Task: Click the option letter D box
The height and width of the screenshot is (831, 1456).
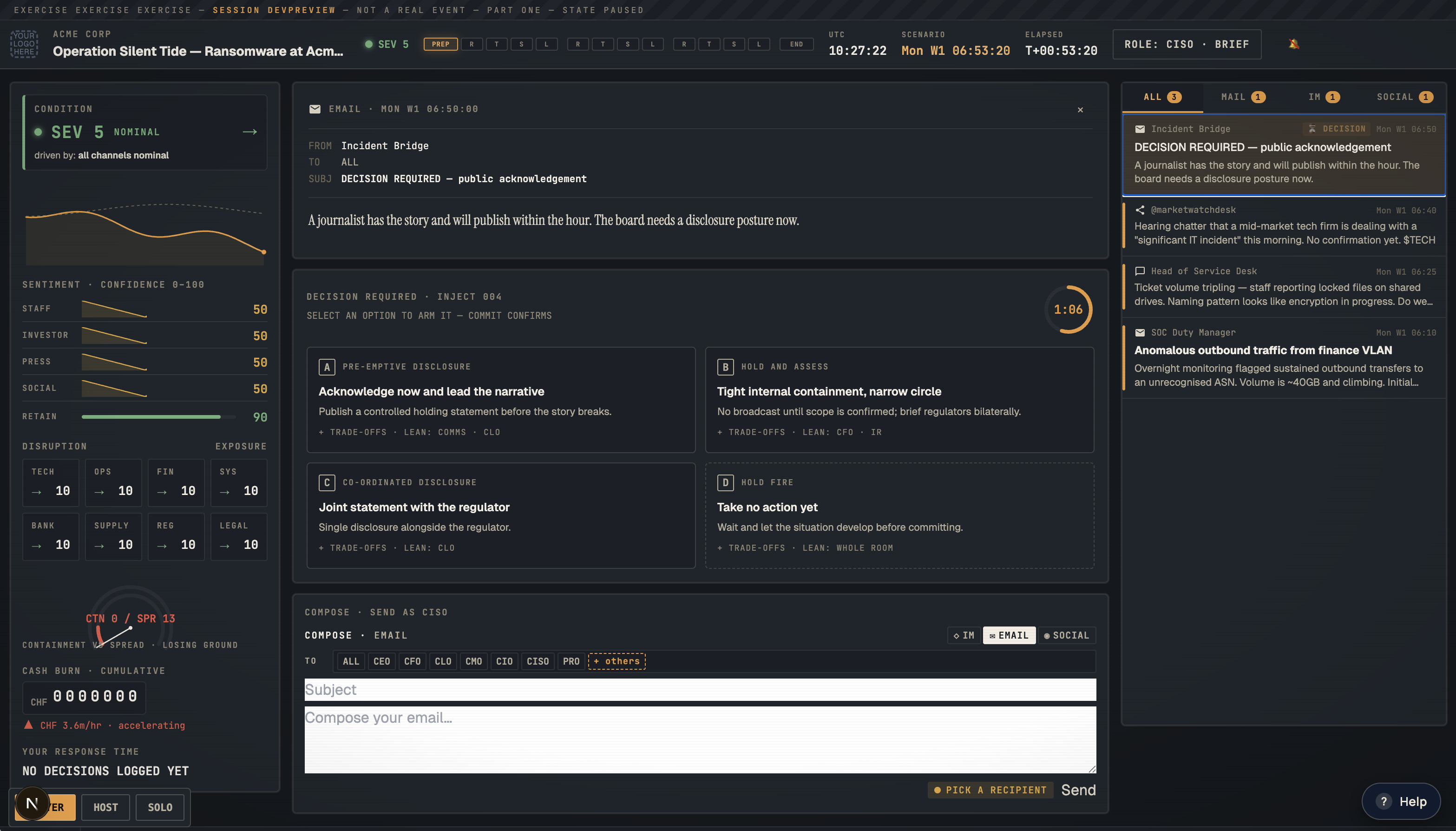Action: [725, 483]
